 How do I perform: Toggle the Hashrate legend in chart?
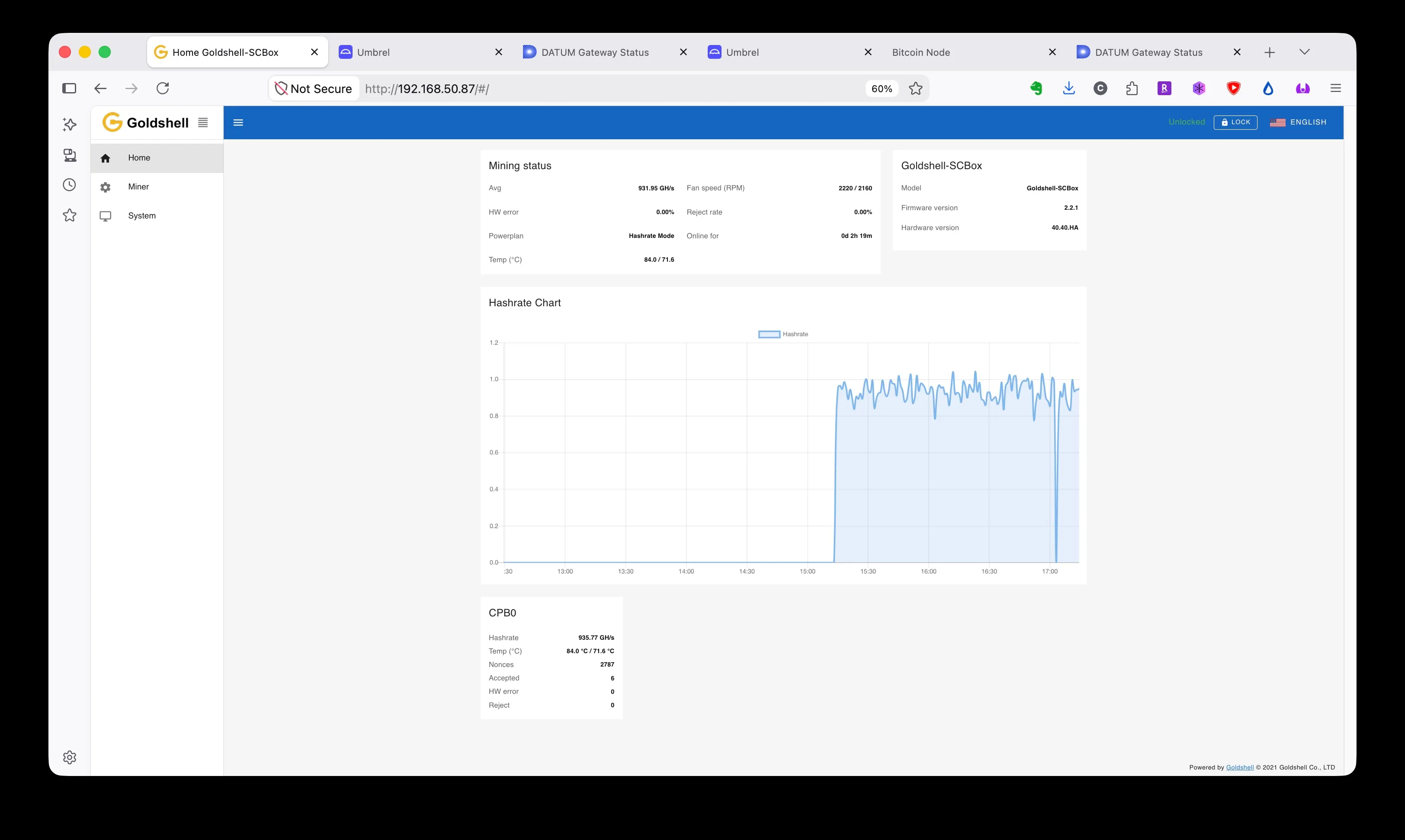pyautogui.click(x=783, y=334)
